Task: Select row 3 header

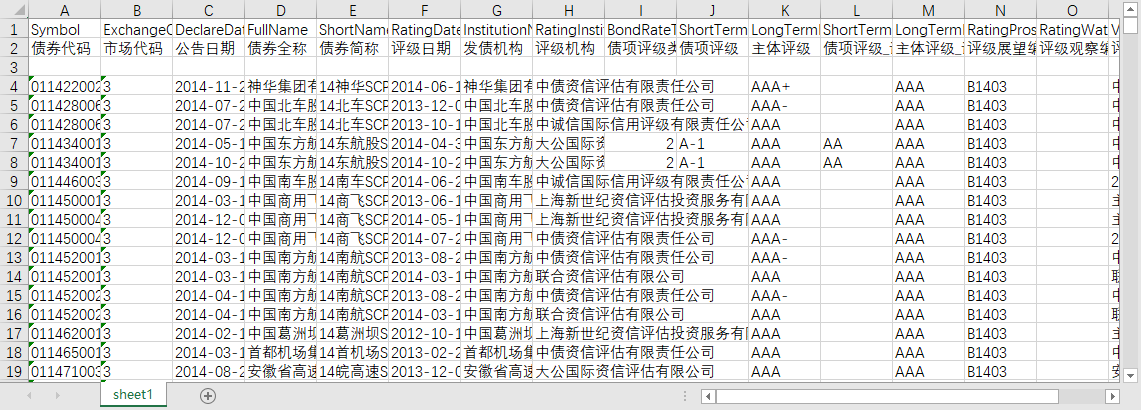Action: click(x=15, y=67)
